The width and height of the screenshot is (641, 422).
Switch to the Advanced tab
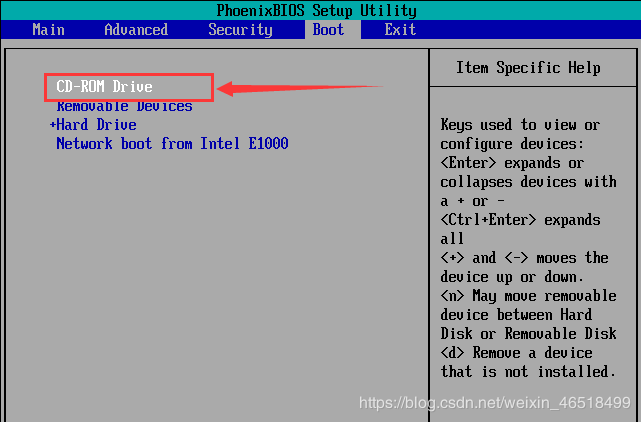coord(136,30)
